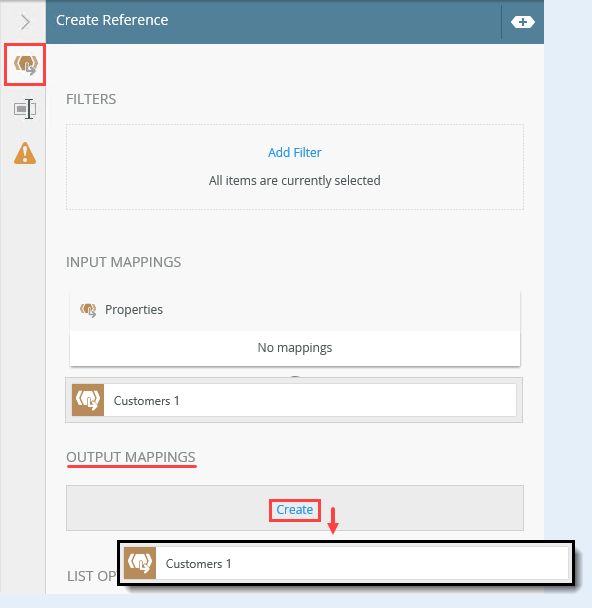Select the Customers 1 field in bottom callout
This screenshot has height=608, width=592.
pyautogui.click(x=346, y=563)
